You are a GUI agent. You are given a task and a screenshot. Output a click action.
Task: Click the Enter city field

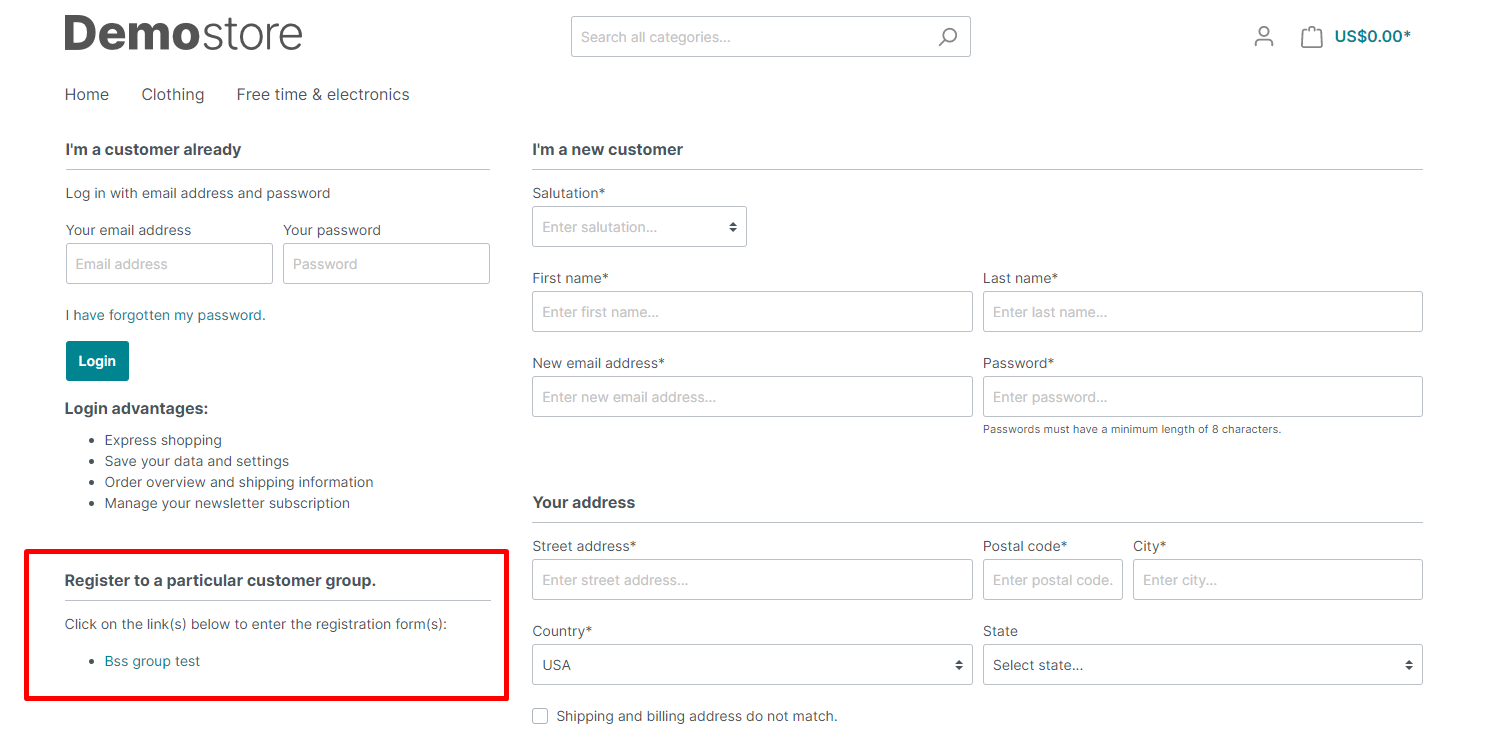(x=1278, y=580)
